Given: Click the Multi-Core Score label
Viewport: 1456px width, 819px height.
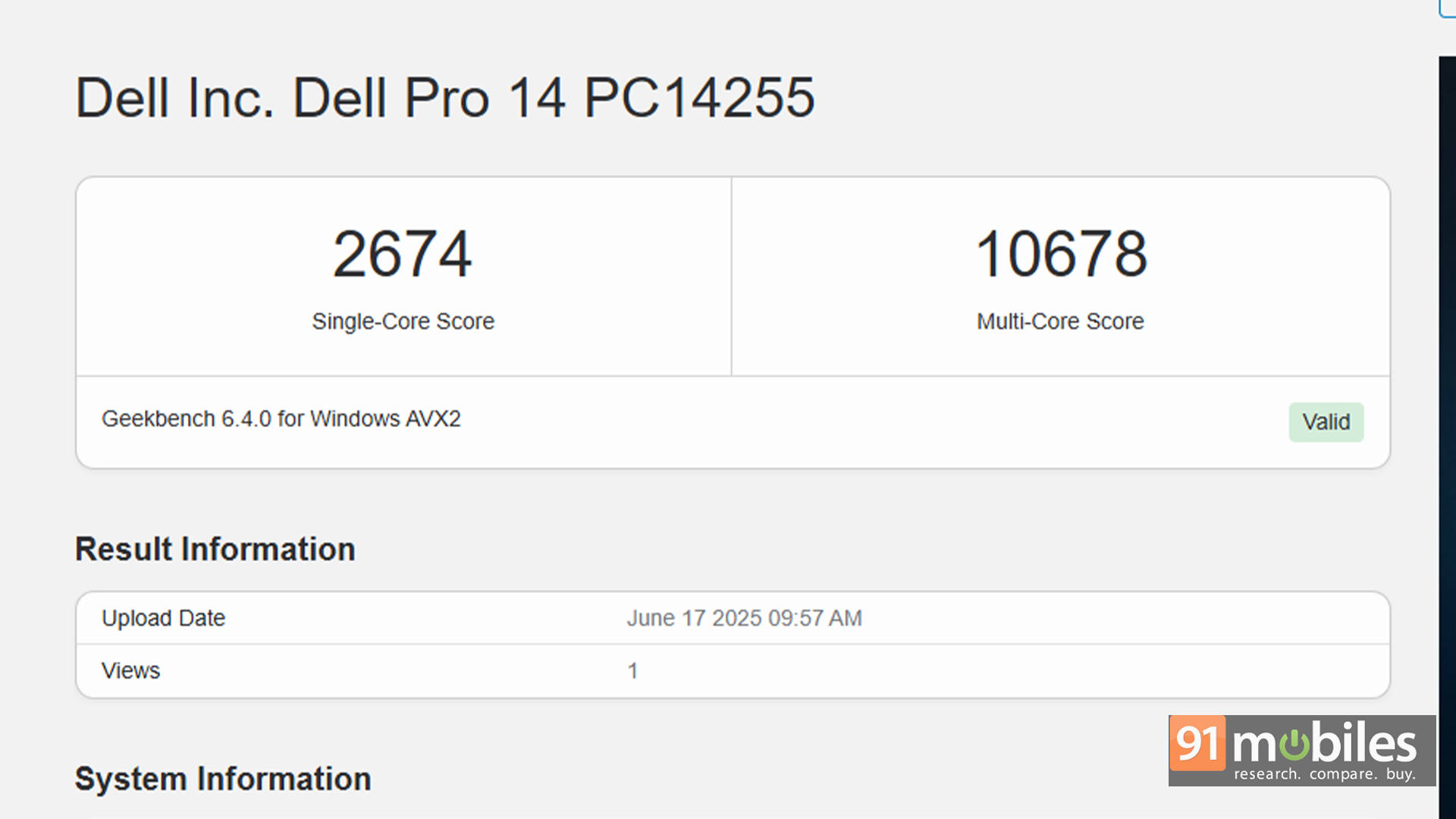Looking at the screenshot, I should [x=1060, y=322].
